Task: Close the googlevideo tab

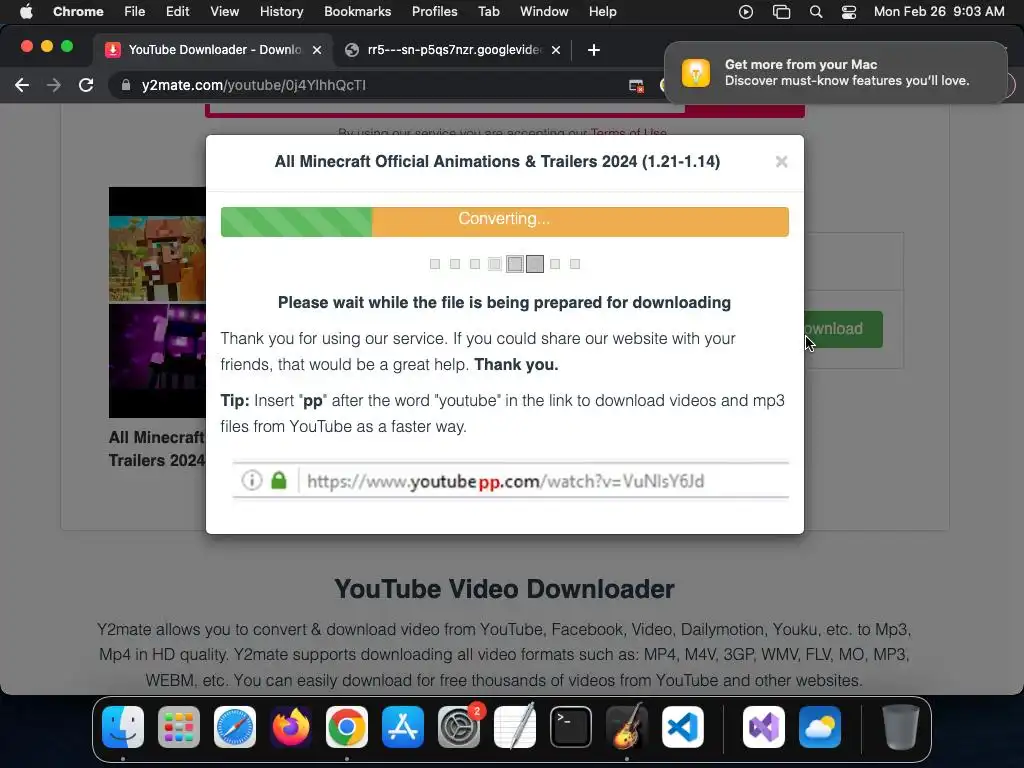Action: pyautogui.click(x=556, y=50)
